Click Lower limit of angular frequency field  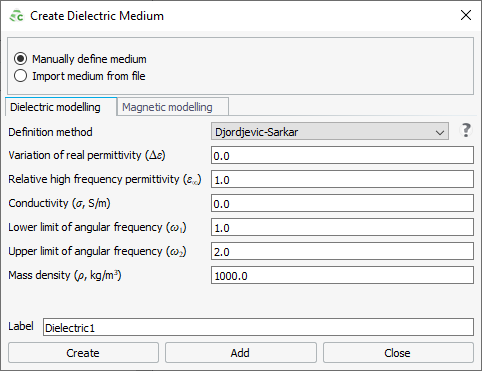tap(342, 227)
